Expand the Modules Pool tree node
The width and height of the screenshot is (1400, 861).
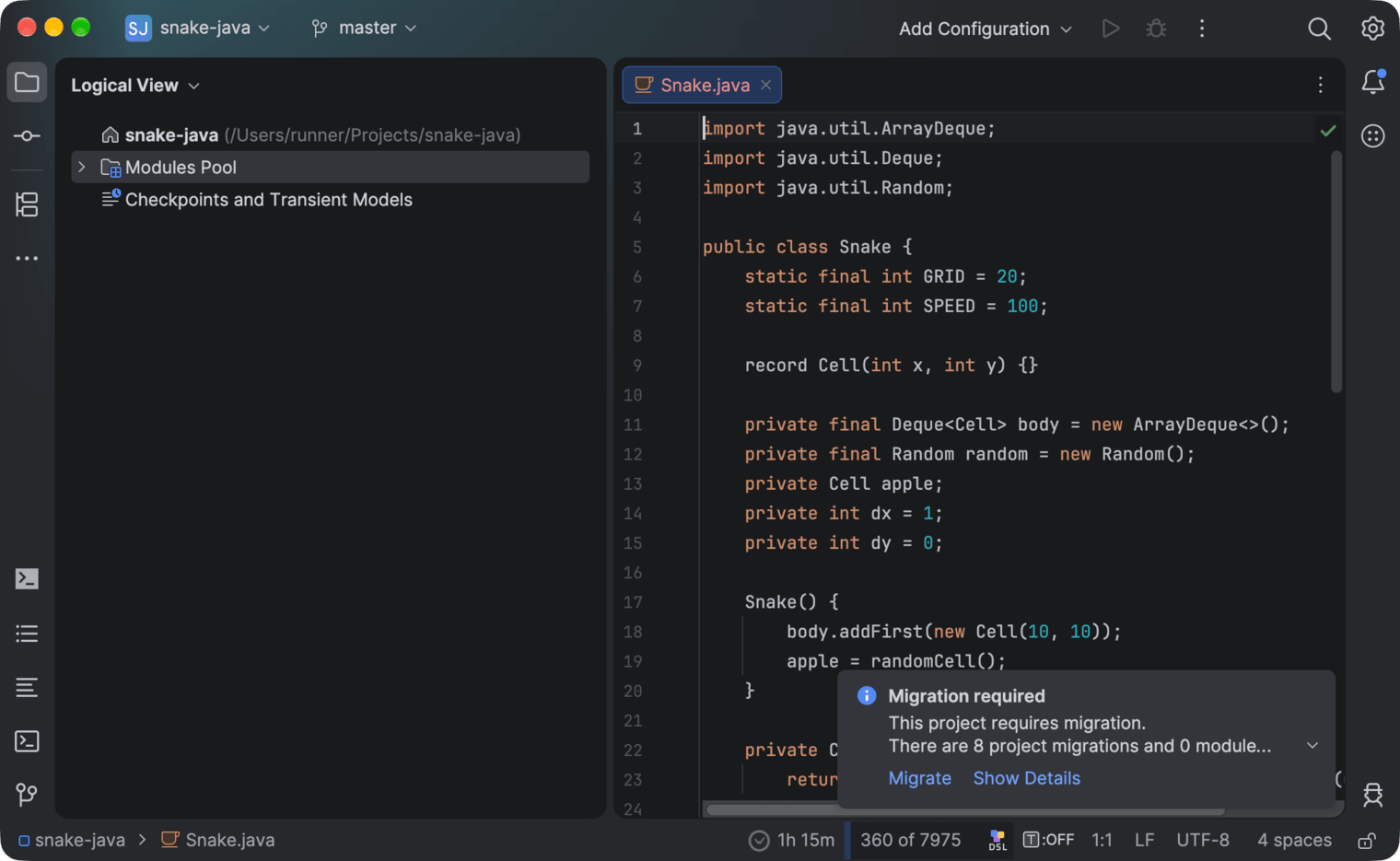click(x=82, y=167)
